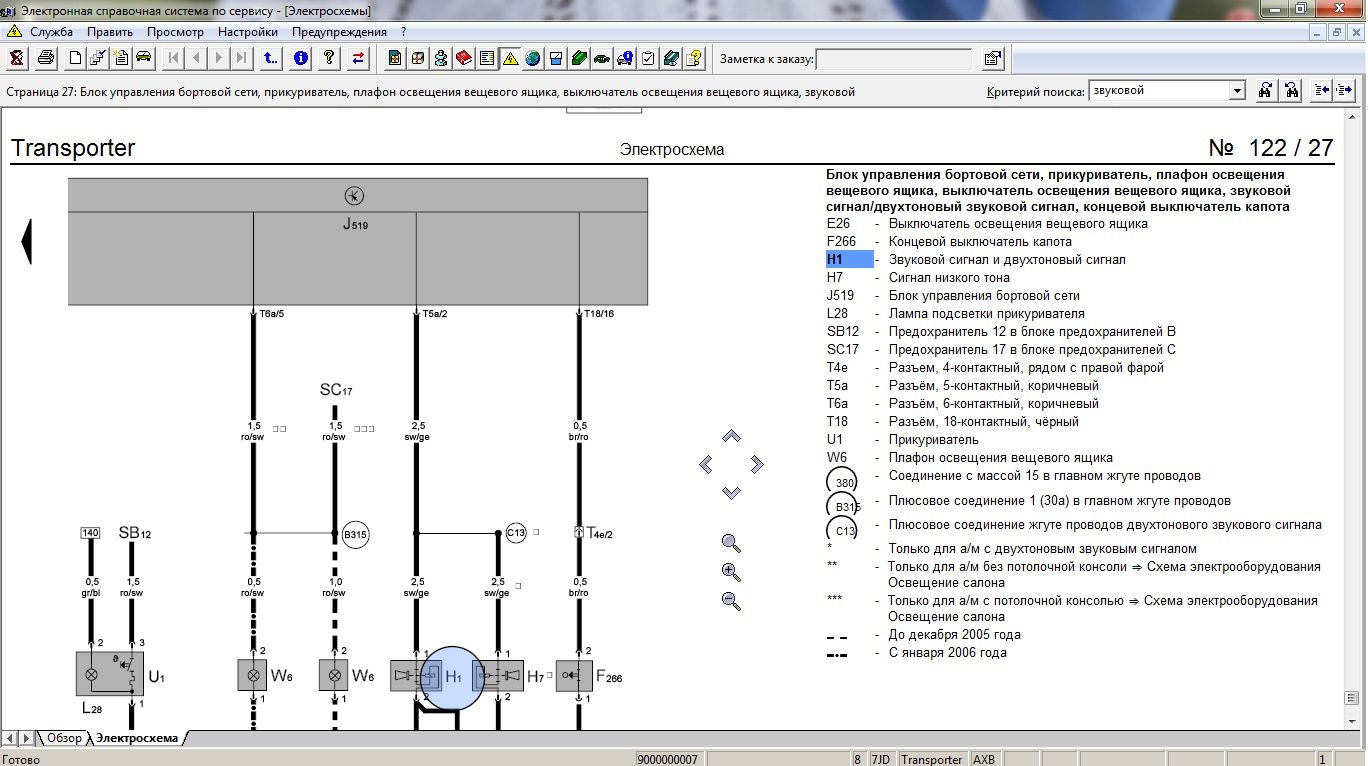Click the Transporter status bar entry
This screenshot has height=766, width=1368.
point(931,759)
